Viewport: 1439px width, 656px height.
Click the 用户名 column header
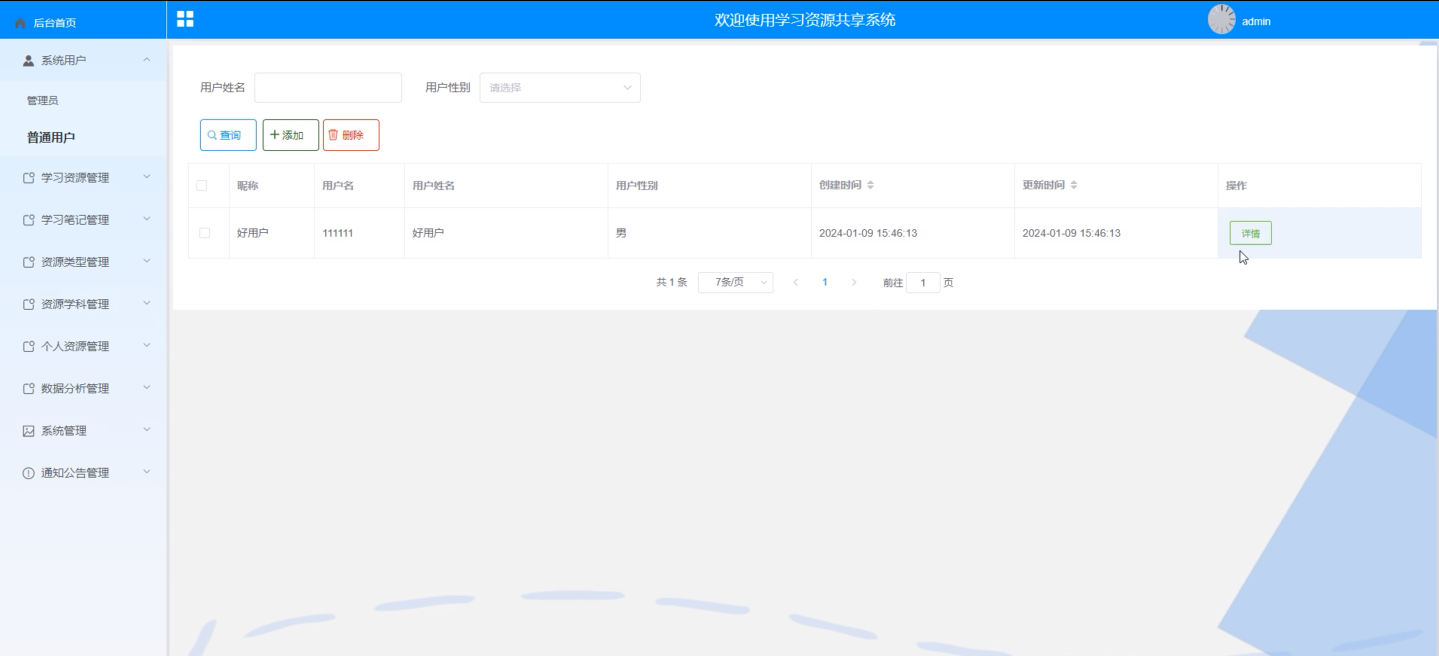tap(338, 186)
